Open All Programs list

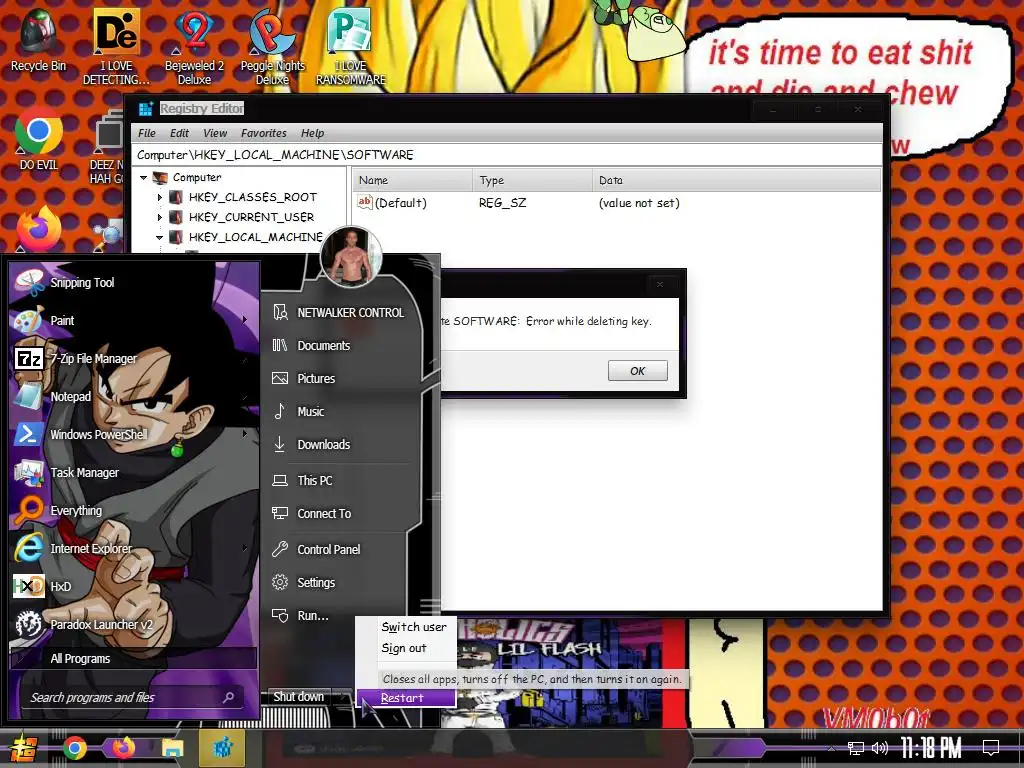(80, 658)
